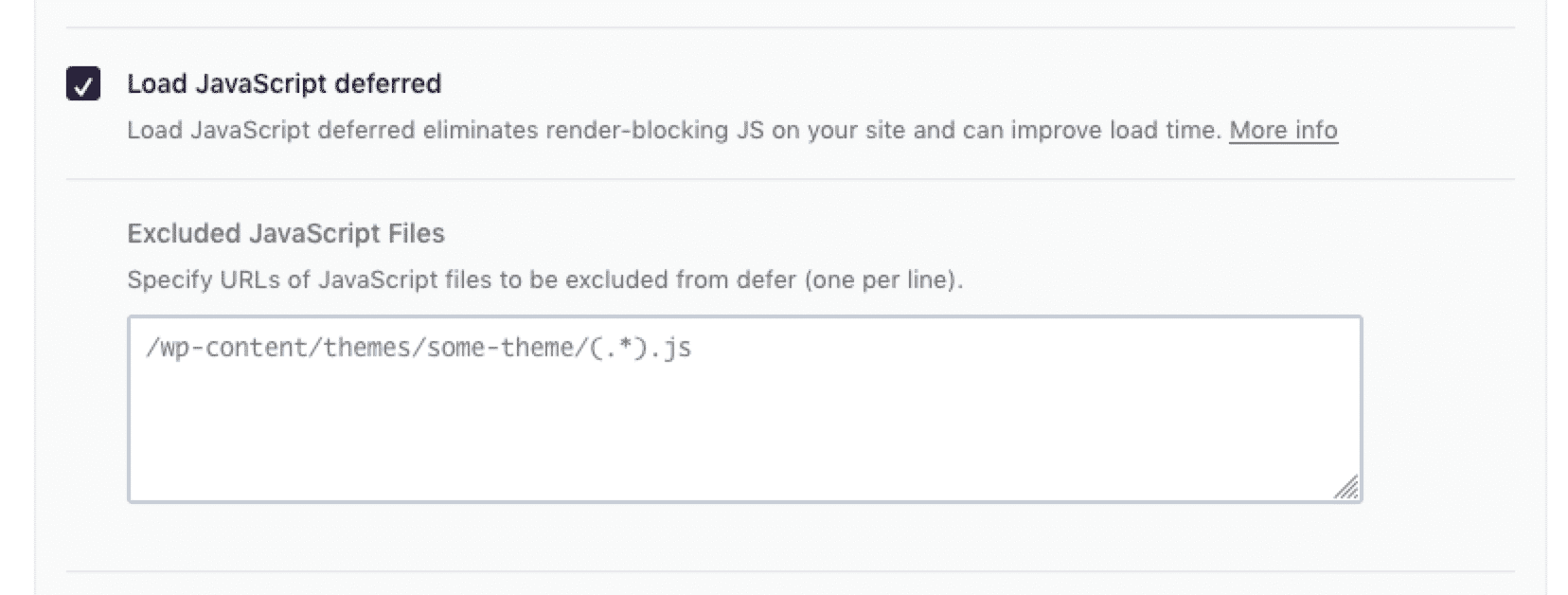1568x595 pixels.
Task: Click the resize grip in textarea corner
Action: coord(1348,485)
